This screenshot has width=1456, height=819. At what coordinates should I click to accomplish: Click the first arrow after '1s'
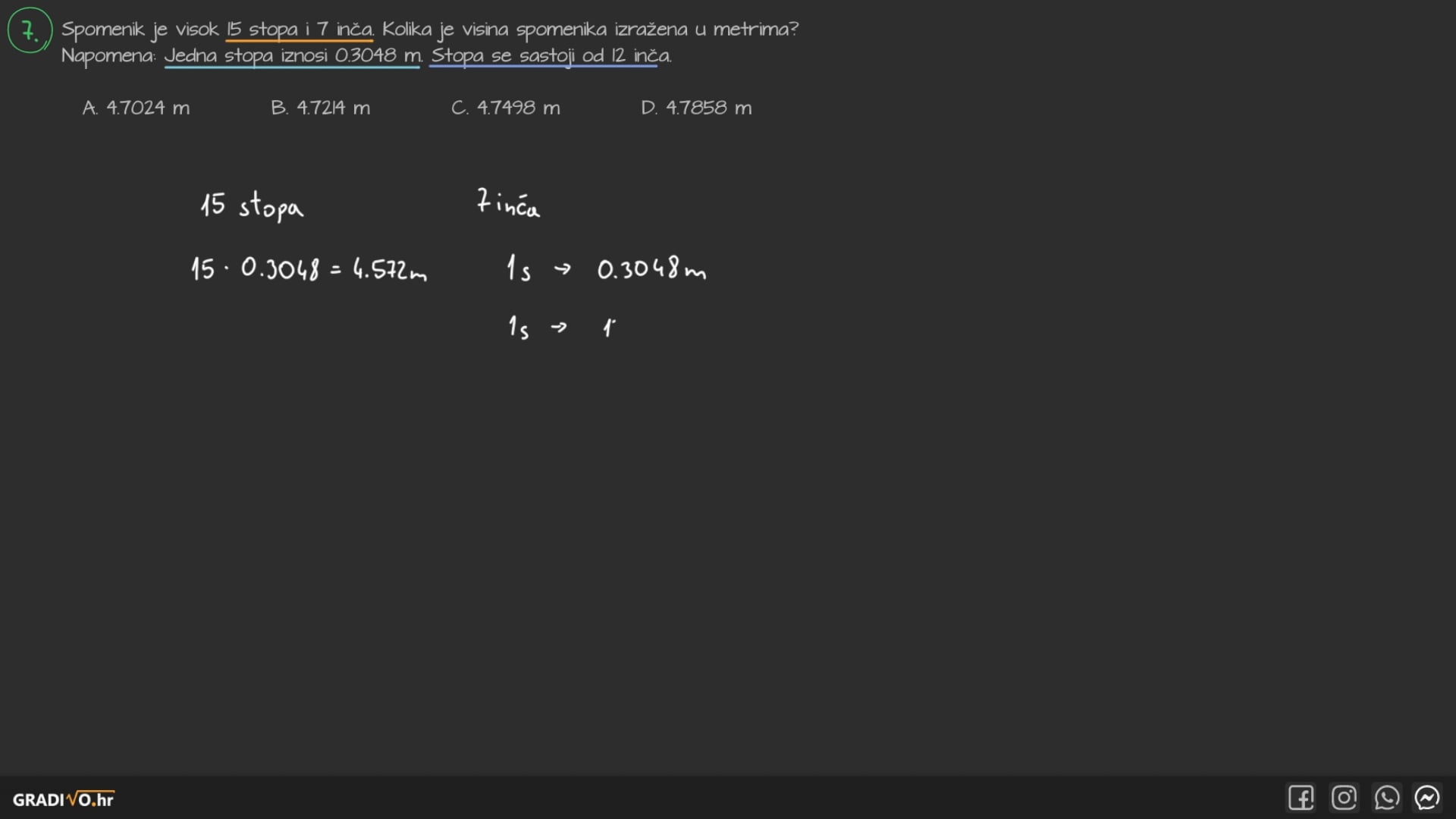(x=562, y=268)
